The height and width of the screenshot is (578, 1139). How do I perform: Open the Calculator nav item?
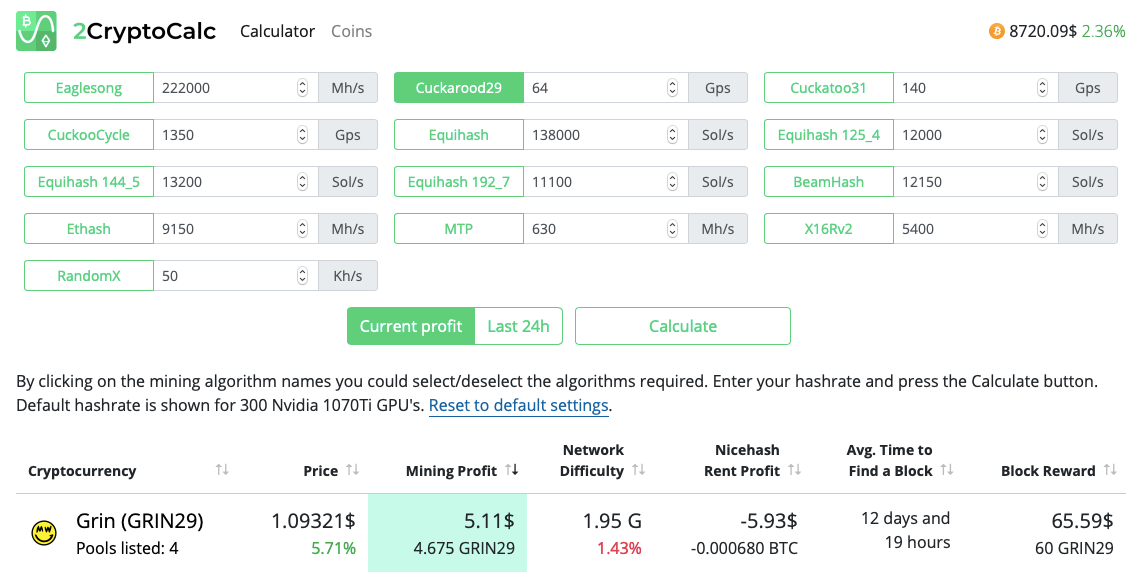[277, 31]
